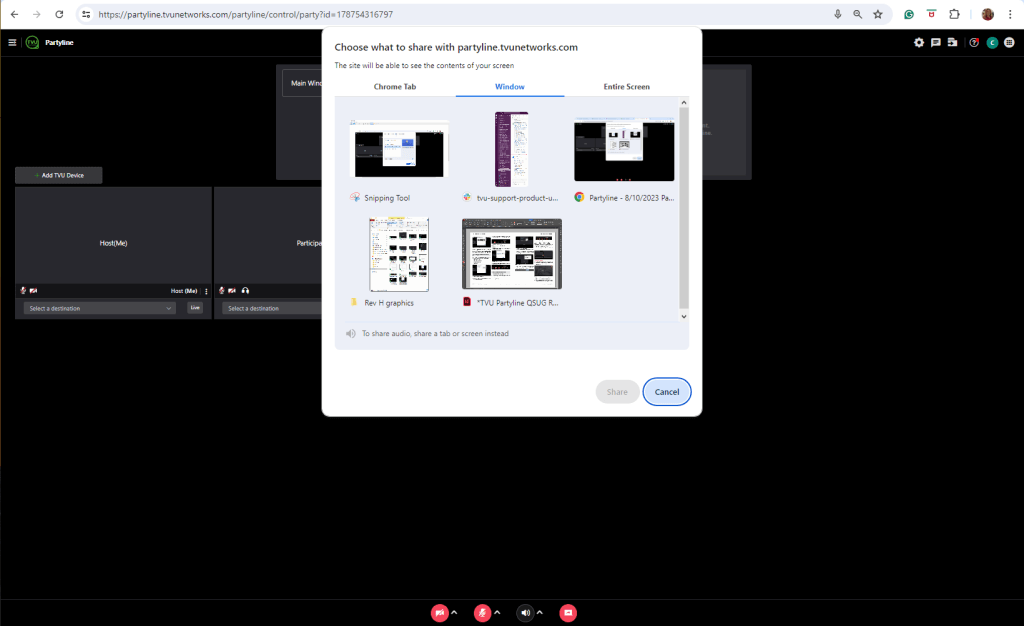Open the Partyline chat panel icon

pyautogui.click(x=936, y=42)
